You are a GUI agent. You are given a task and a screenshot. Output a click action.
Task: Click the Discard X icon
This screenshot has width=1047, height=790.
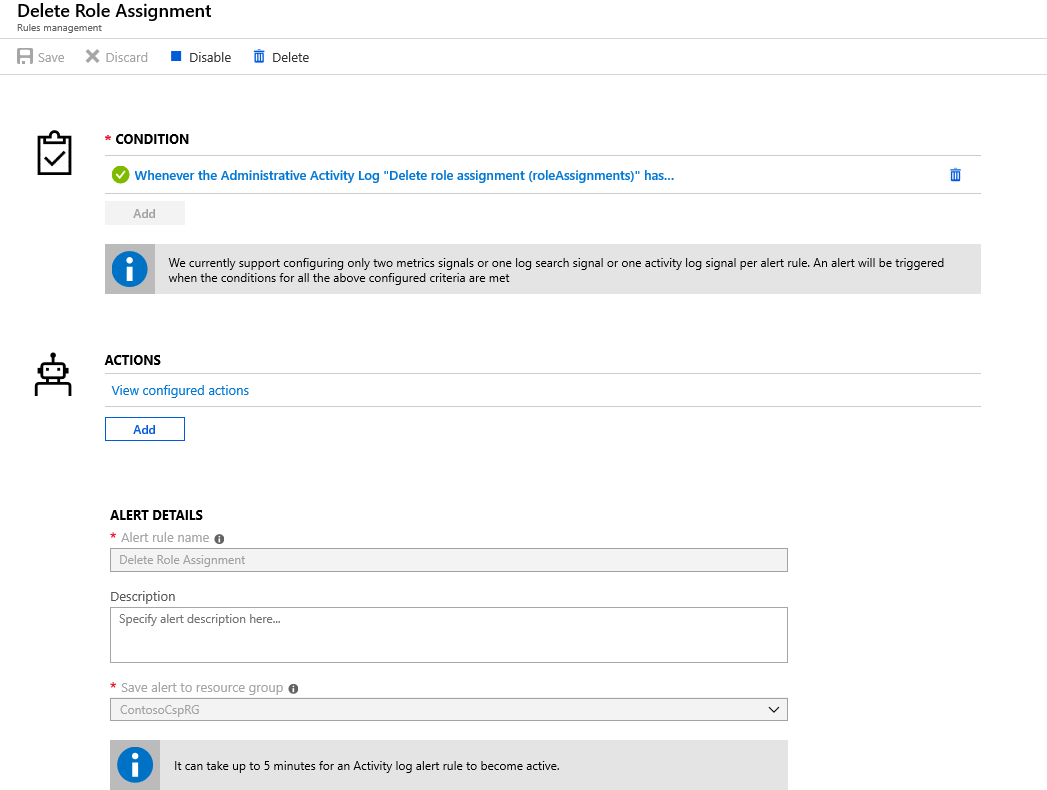pyautogui.click(x=92, y=56)
